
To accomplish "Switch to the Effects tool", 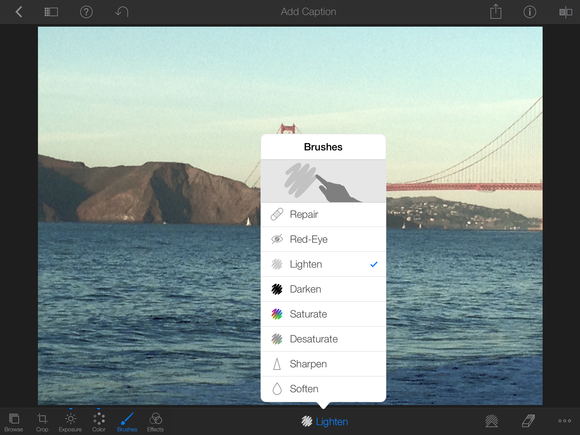I will point(155,422).
